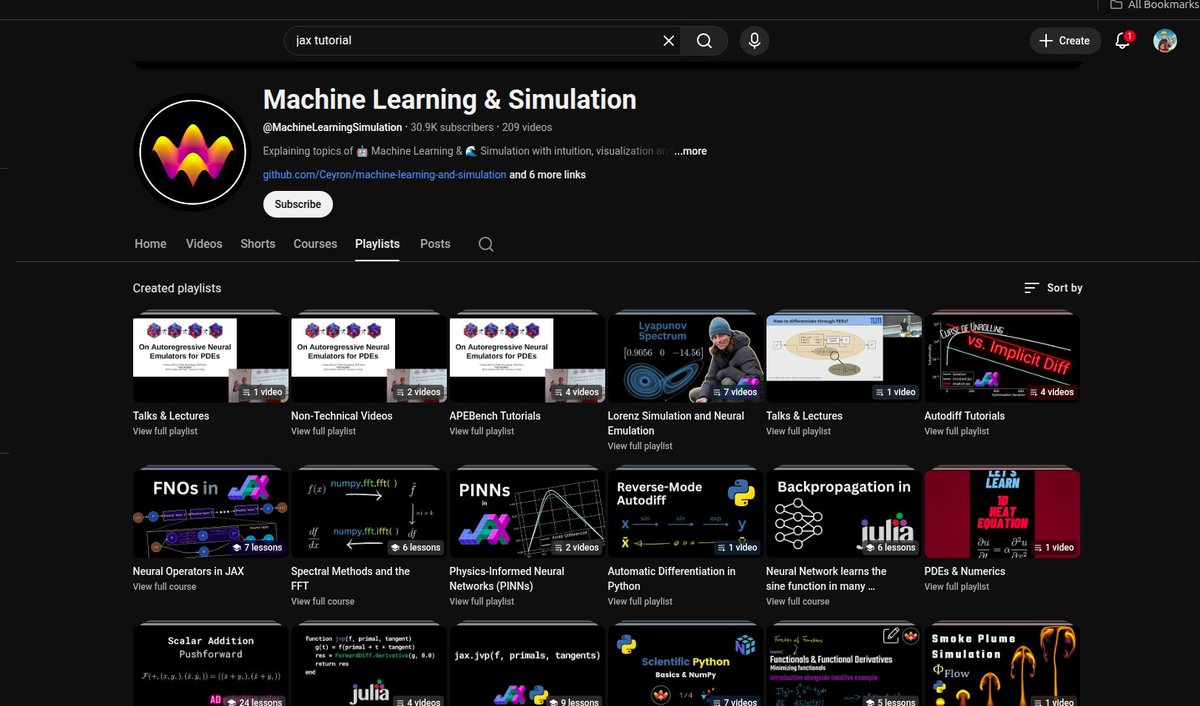
Task: Open the Spectral Methods FFT thumbnail
Action: 368,515
